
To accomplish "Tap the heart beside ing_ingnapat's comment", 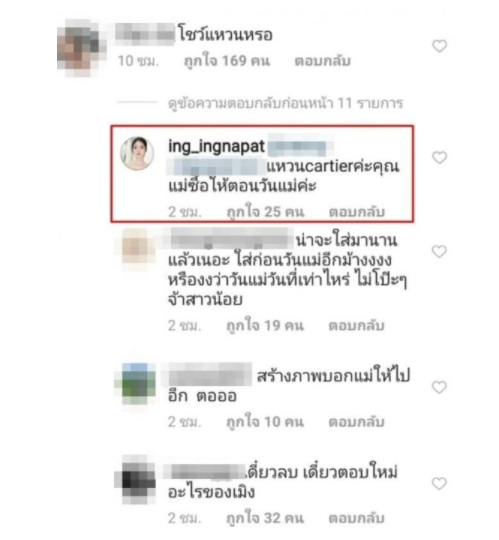I will [439, 157].
